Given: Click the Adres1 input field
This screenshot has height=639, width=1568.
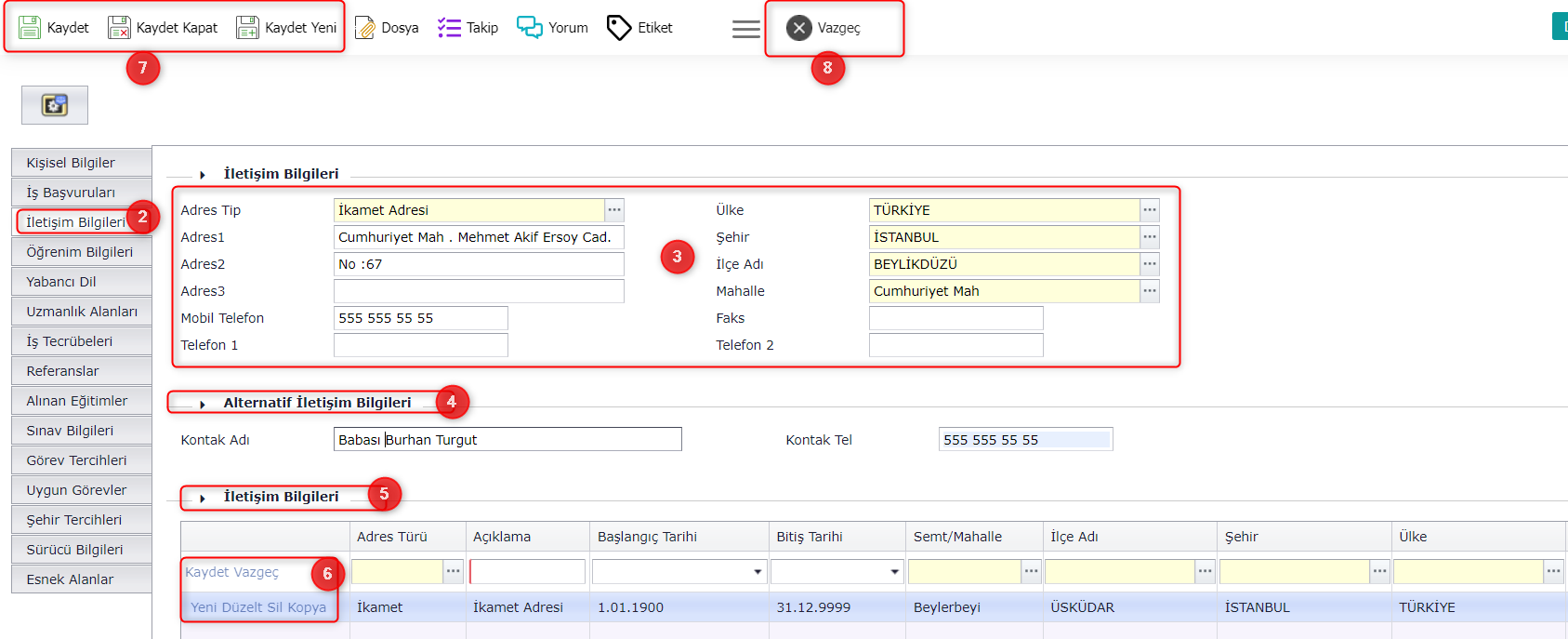Looking at the screenshot, I should 479,237.
